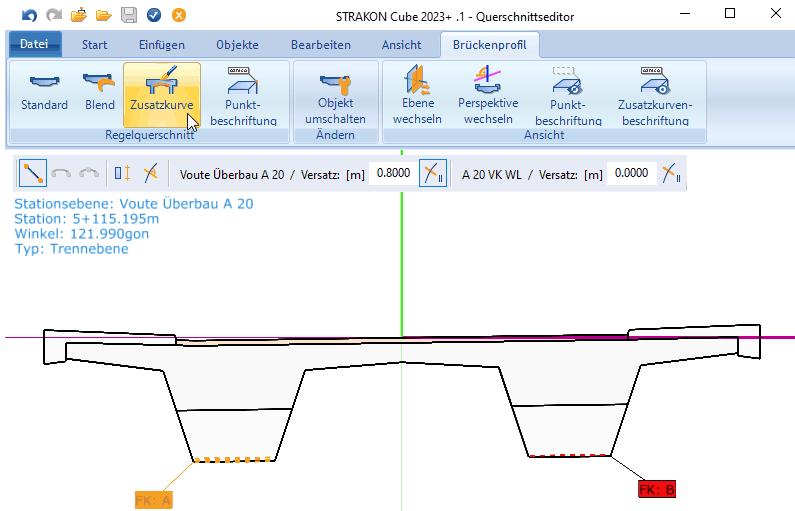Click Zusatzkurvenbeschriftung tool
This screenshot has width=795, height=511.
coord(655,95)
